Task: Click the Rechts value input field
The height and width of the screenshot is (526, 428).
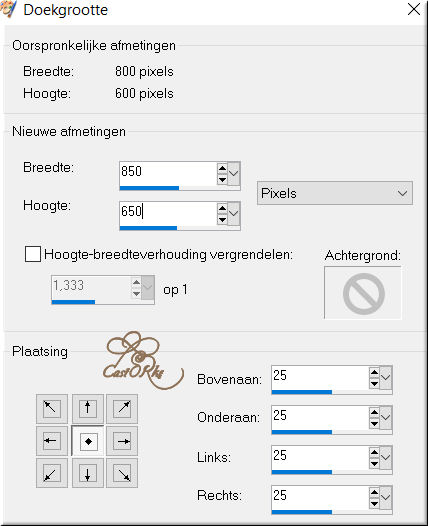Action: click(320, 495)
